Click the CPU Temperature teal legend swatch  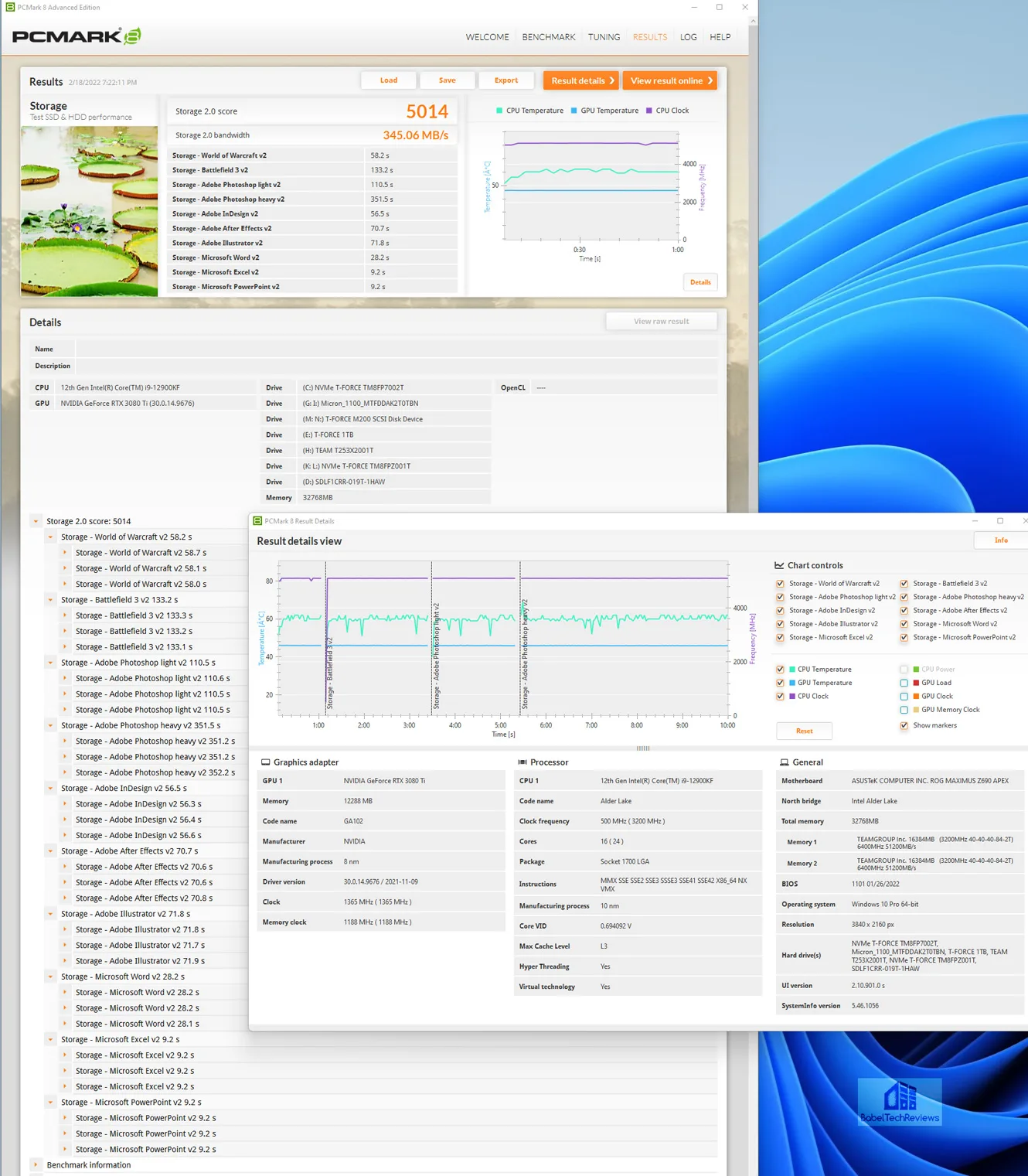pyautogui.click(x=792, y=670)
